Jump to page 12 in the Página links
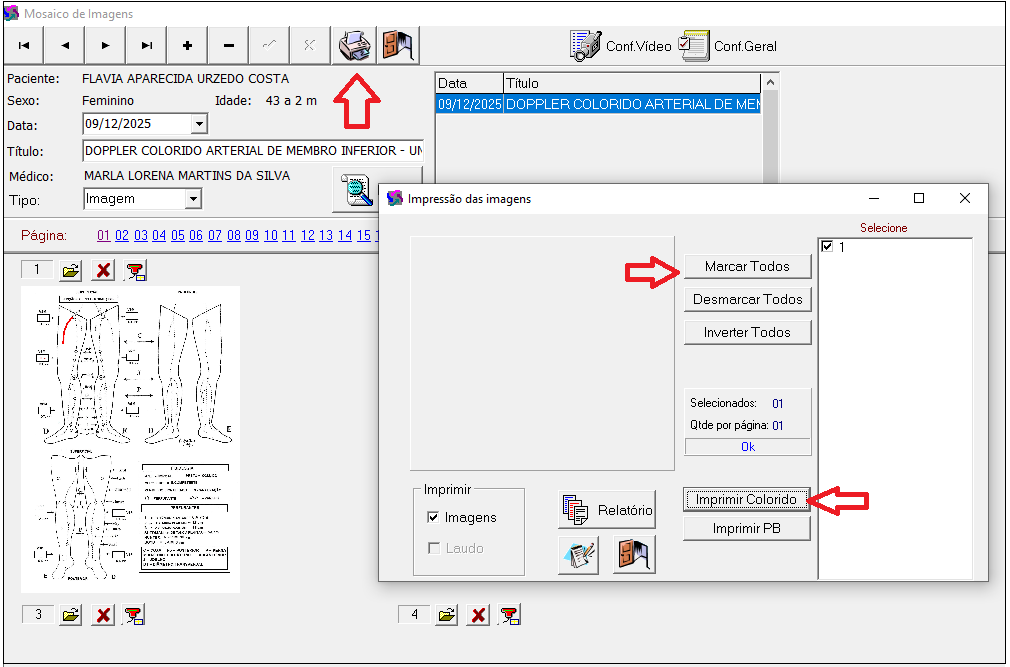 (308, 236)
